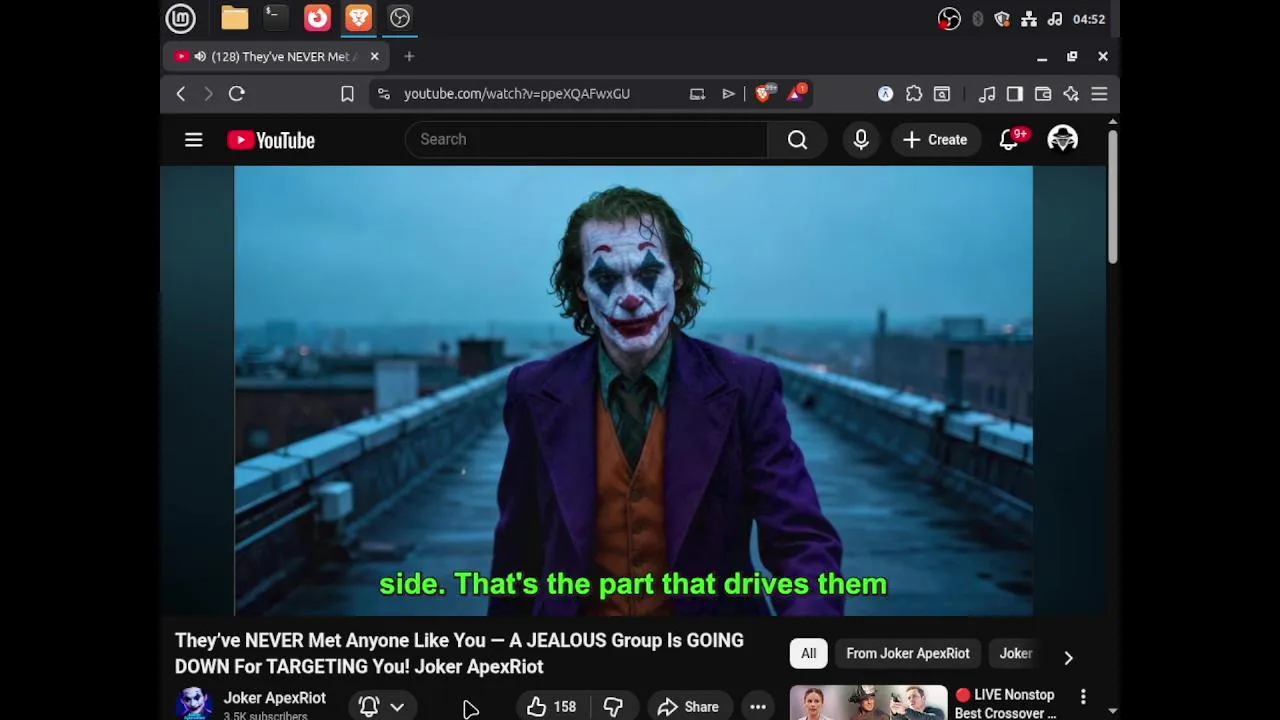
Task: Open the blue round extension icon
Action: [885, 94]
